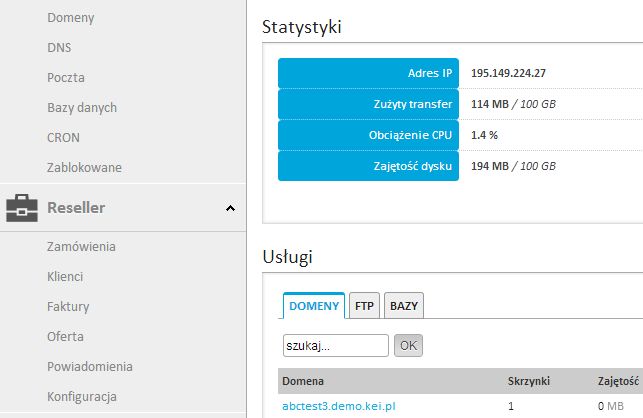This screenshot has width=643, height=418.
Task: Switch to the FTP tab
Action: click(x=364, y=307)
